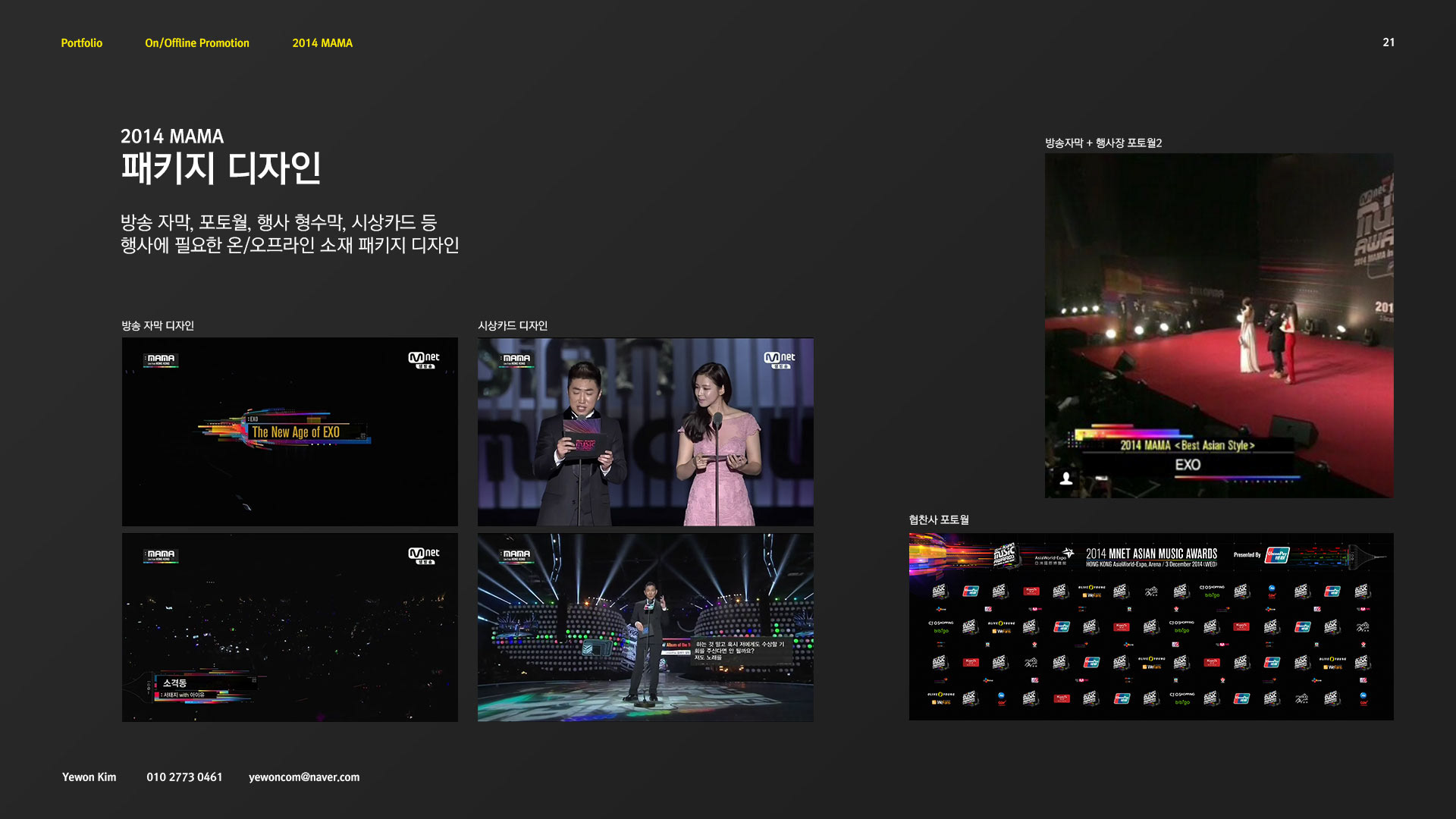Click email yewoncom@naver.com
The width and height of the screenshot is (1456, 819).
304,777
